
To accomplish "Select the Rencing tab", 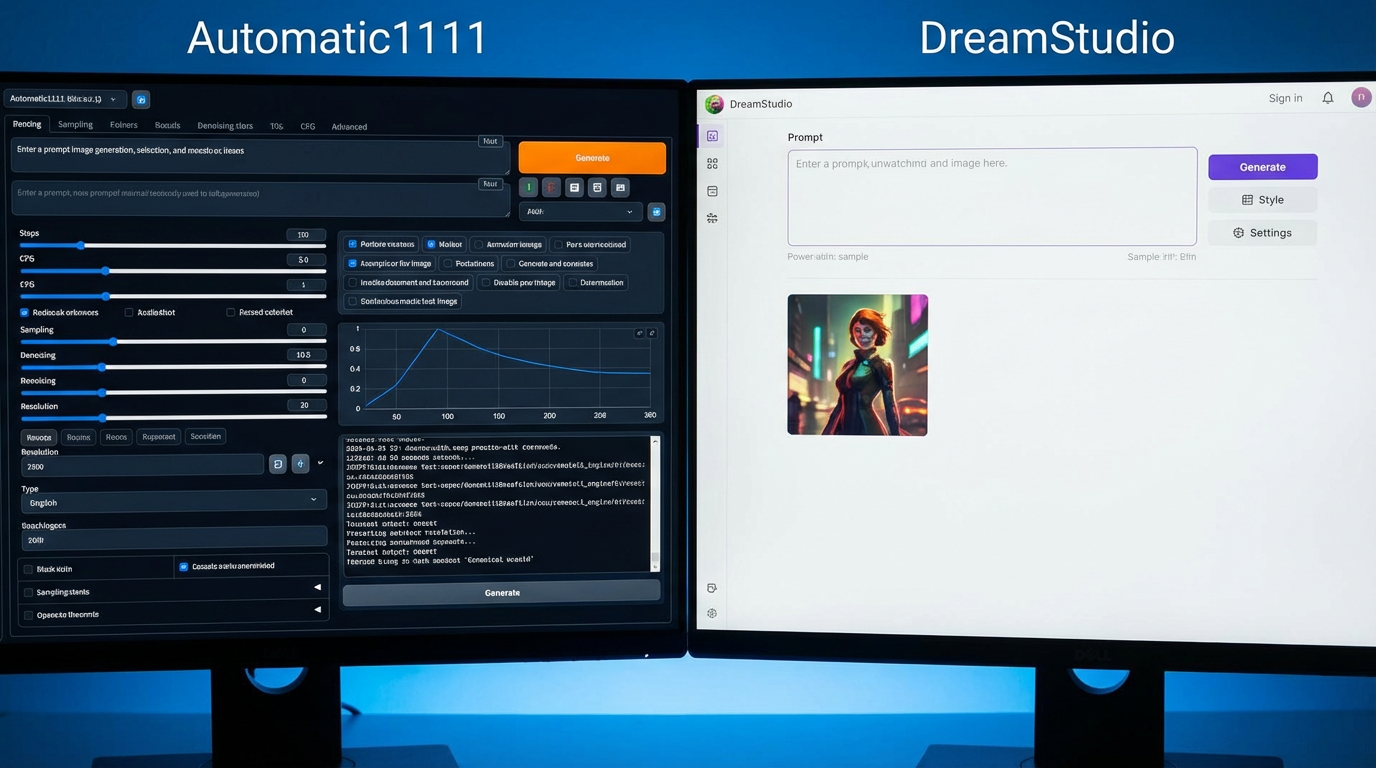I will pos(27,125).
